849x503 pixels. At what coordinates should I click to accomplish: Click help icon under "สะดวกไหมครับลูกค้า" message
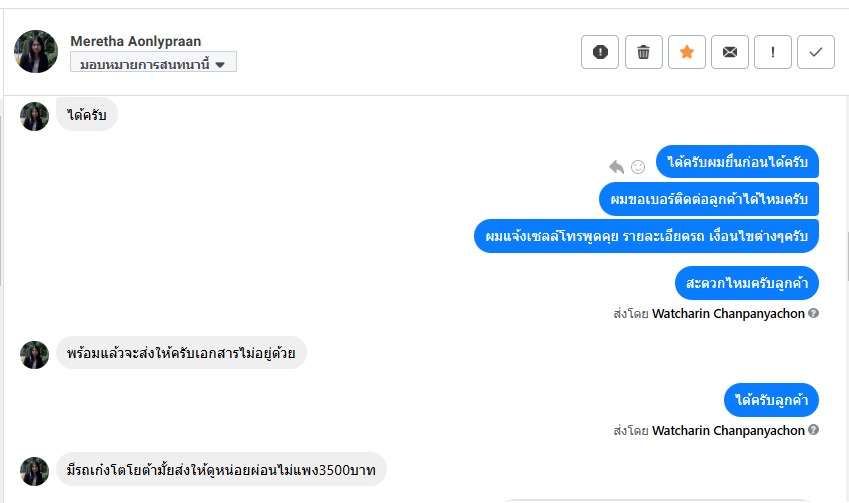point(813,313)
